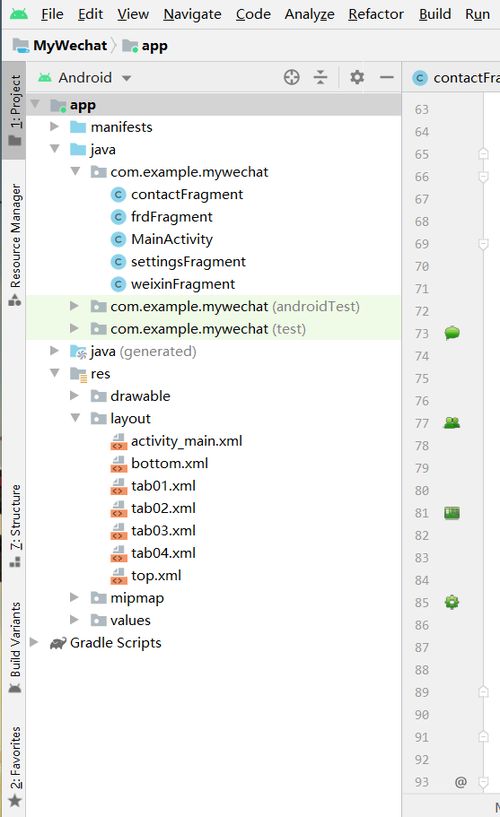Image resolution: width=500 pixels, height=817 pixels.
Task: Click the gutter image icon on line 81
Action: [x=452, y=513]
